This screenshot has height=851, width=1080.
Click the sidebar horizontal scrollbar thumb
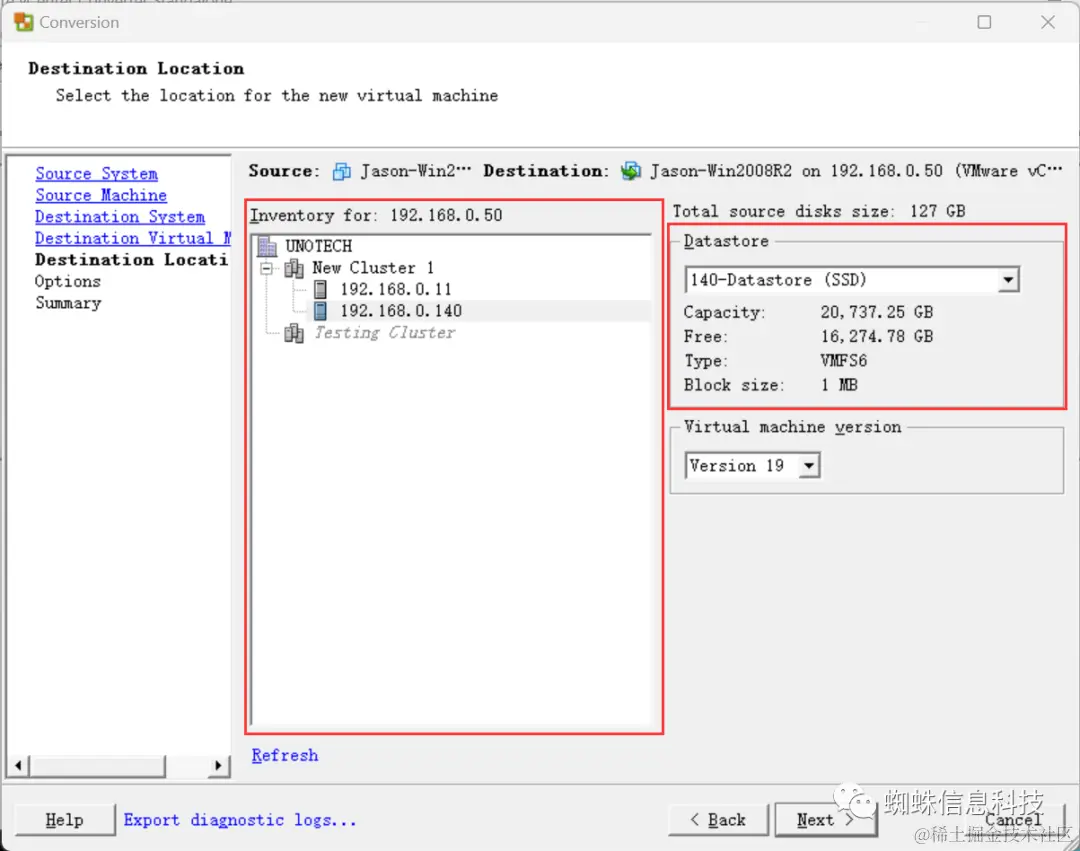tap(96, 765)
